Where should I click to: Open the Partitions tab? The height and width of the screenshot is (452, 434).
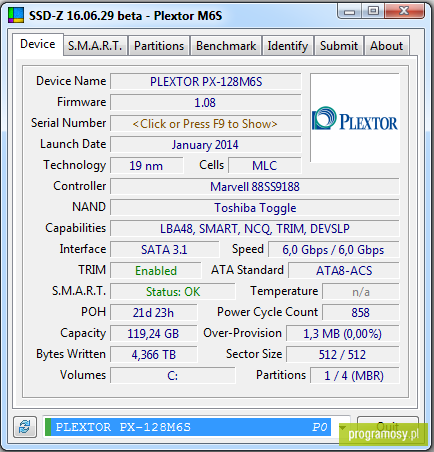[x=159, y=46]
